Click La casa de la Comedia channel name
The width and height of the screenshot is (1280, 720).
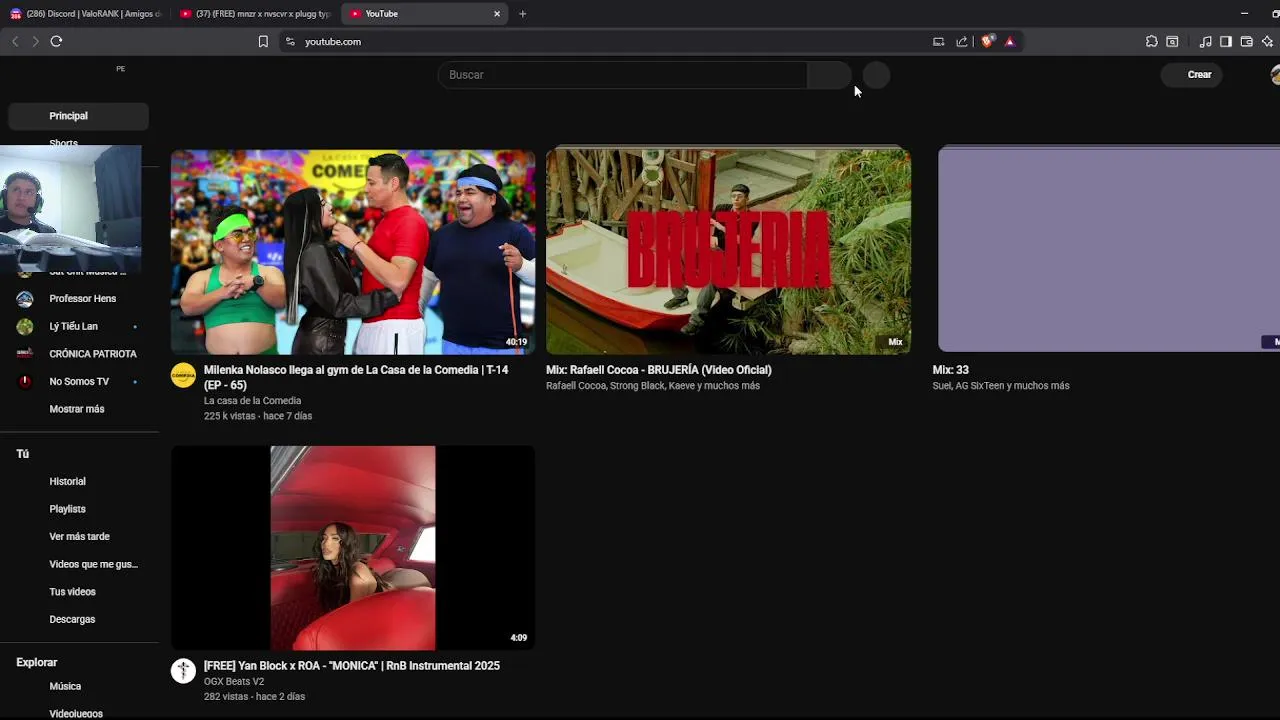252,401
